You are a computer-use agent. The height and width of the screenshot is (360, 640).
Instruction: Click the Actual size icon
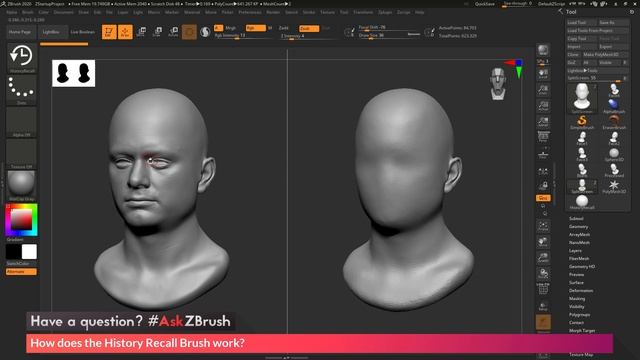[x=543, y=106]
